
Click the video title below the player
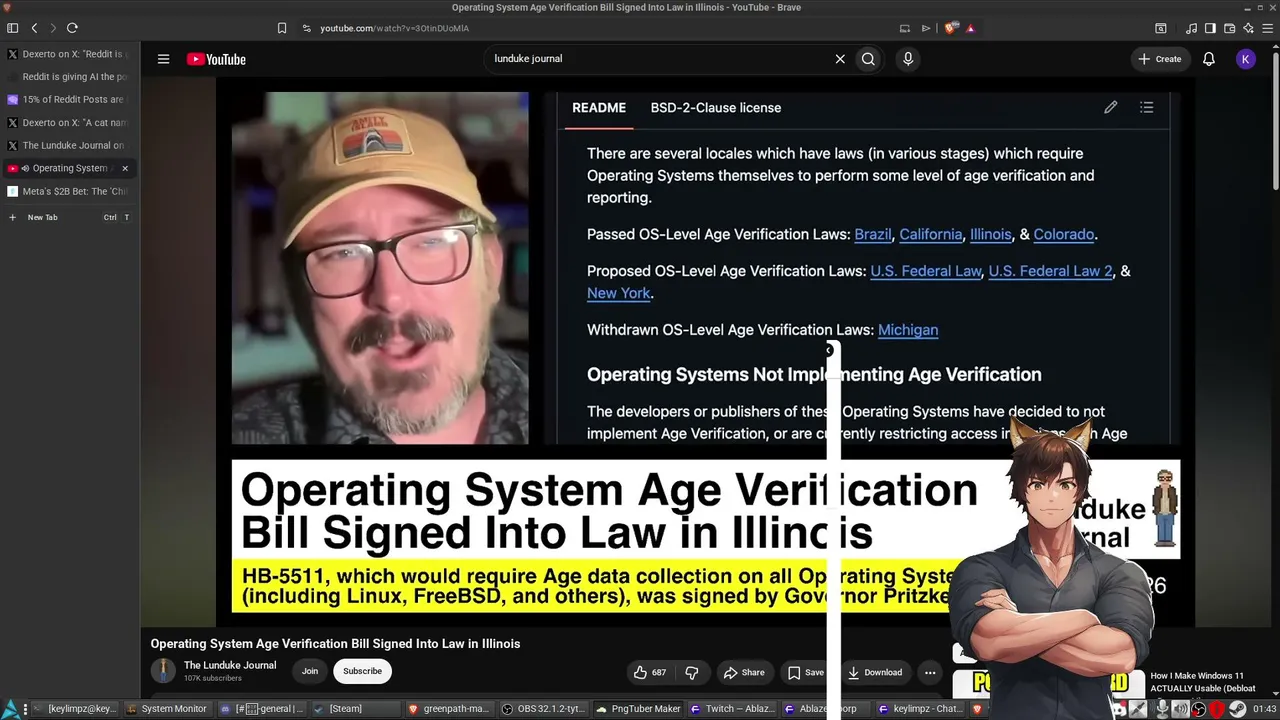click(335, 644)
